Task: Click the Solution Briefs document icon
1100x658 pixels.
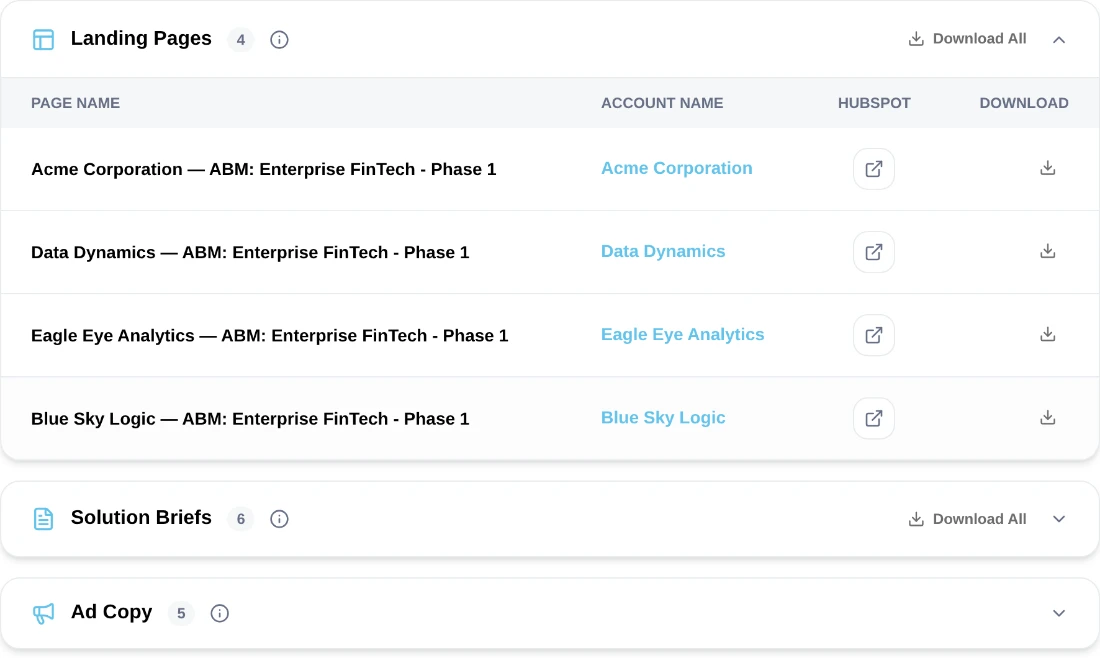Action: [43, 519]
